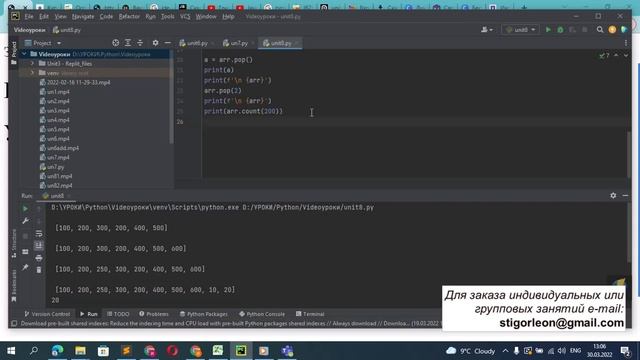Viewport: 640px width, 360px height.
Task: Click the print icon in Run panel
Action: 39,258
